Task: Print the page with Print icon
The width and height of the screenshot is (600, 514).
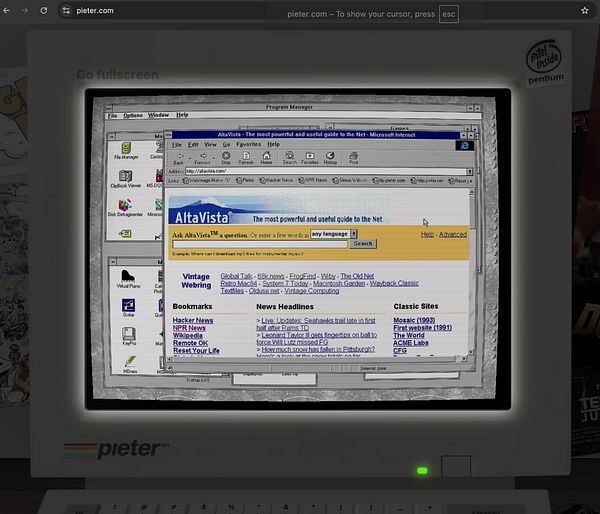Action: [x=354, y=158]
